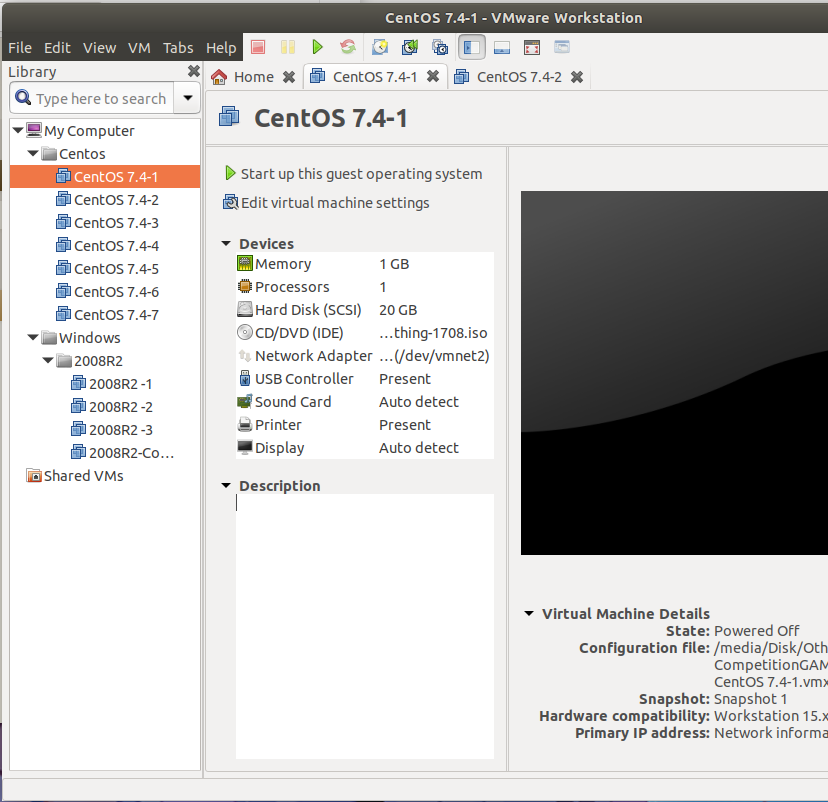Select CentOS 7.4-5 in the library
The width and height of the screenshot is (828, 802).
(x=107, y=269)
